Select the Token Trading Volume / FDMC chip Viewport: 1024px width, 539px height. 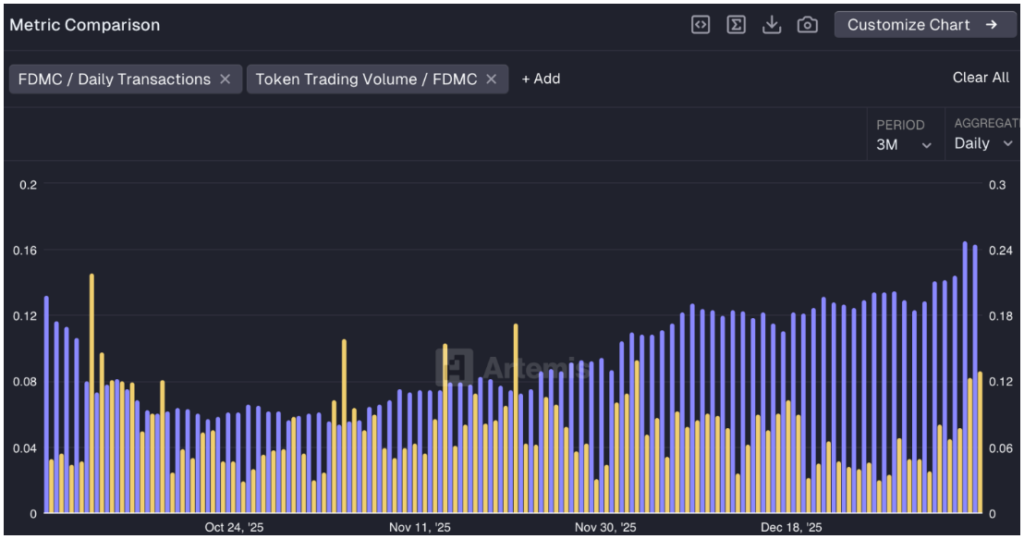coord(366,79)
